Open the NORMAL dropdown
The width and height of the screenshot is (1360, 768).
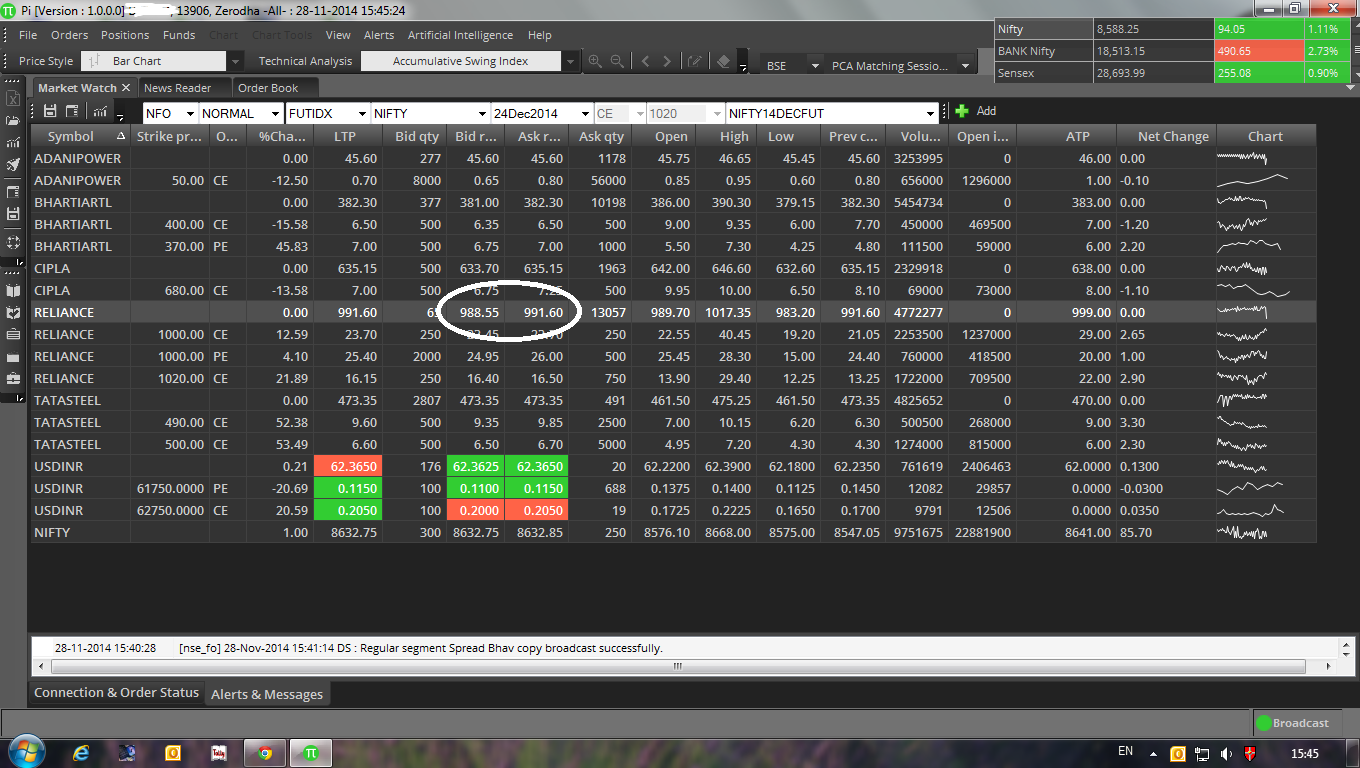[x=274, y=113]
